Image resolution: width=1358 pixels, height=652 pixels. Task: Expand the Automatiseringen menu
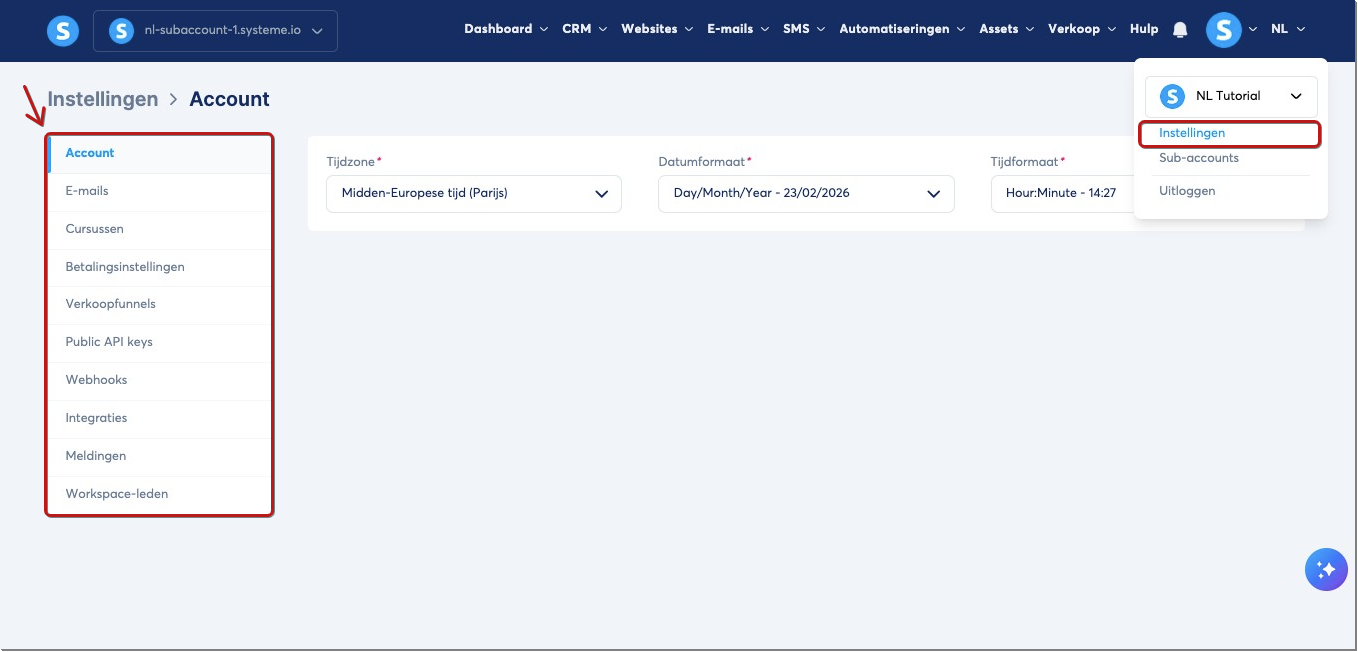(x=902, y=29)
